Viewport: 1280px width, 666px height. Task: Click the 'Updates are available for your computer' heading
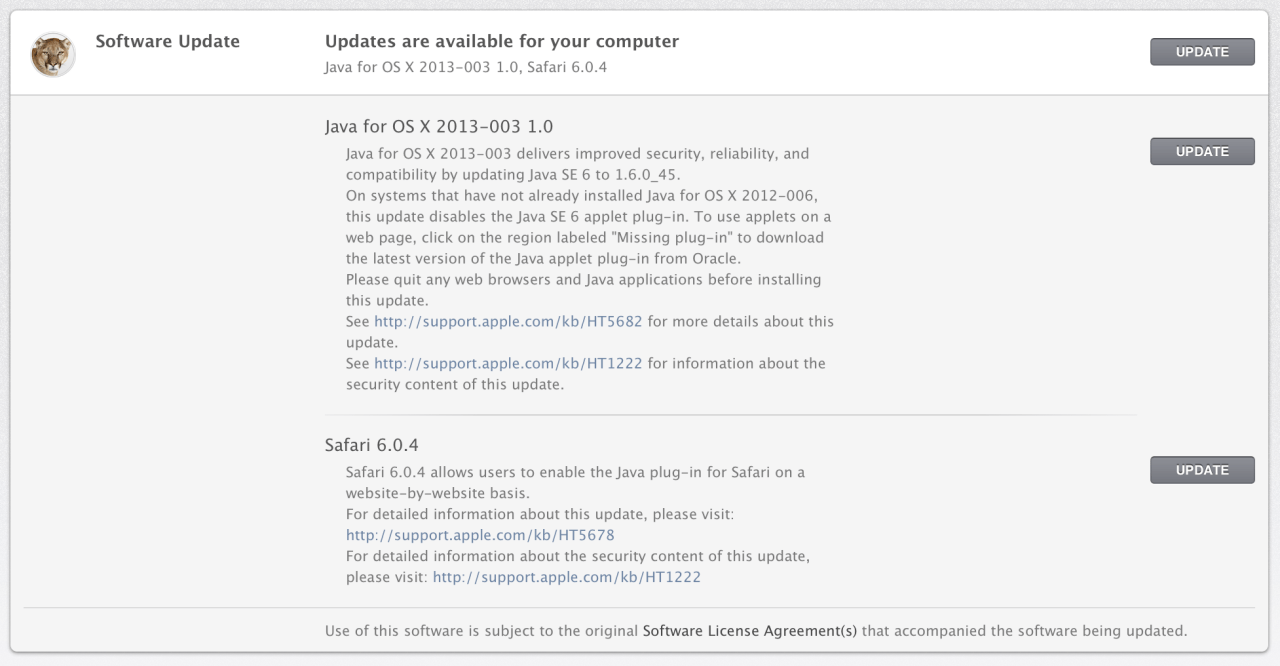(502, 42)
